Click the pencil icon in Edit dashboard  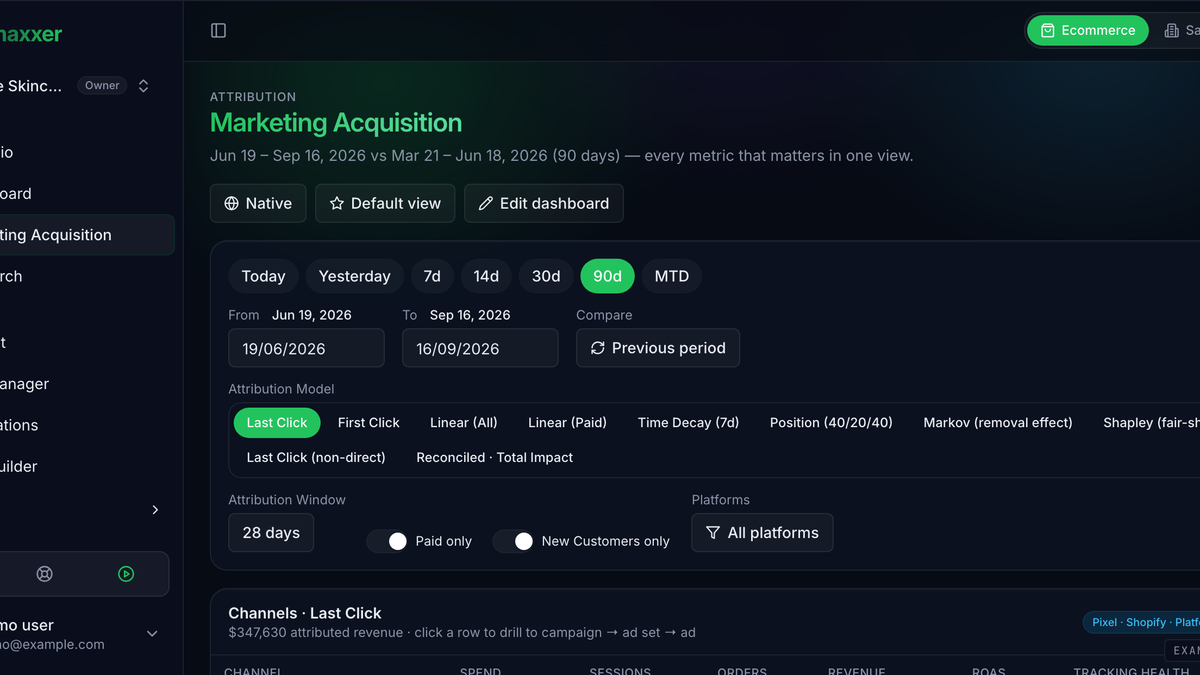tap(486, 203)
